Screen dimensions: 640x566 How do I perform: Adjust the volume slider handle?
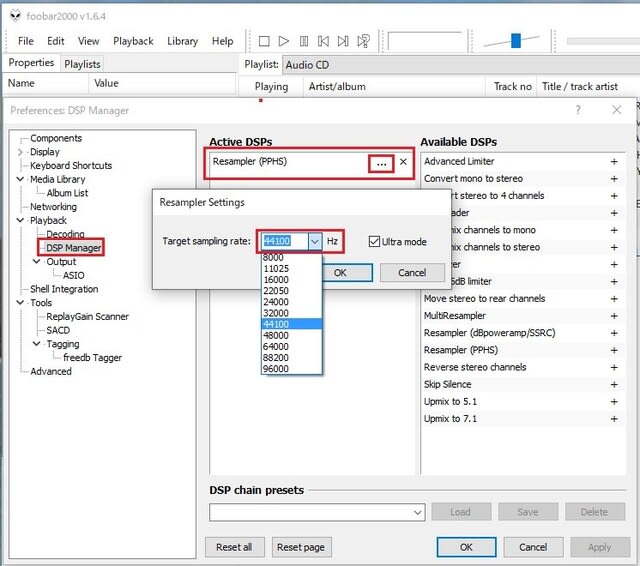click(x=516, y=41)
